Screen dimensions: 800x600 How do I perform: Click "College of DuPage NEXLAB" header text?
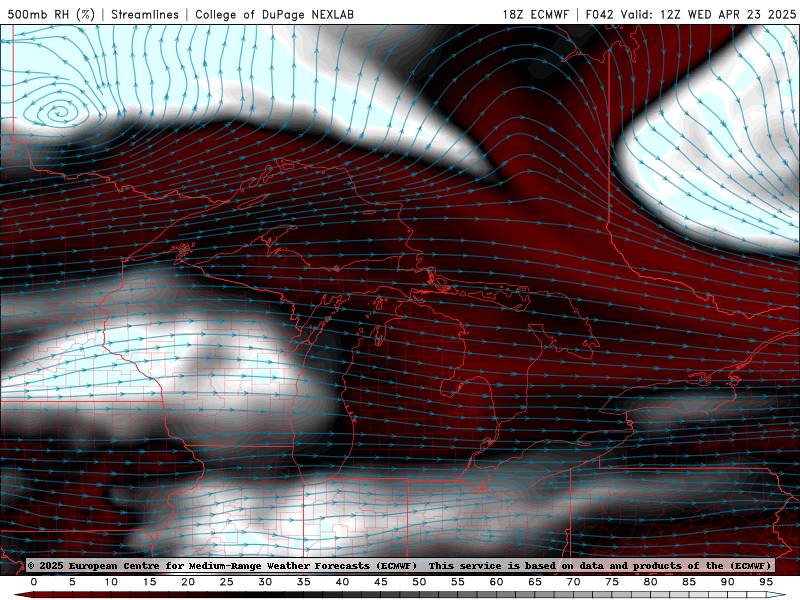coord(274,14)
